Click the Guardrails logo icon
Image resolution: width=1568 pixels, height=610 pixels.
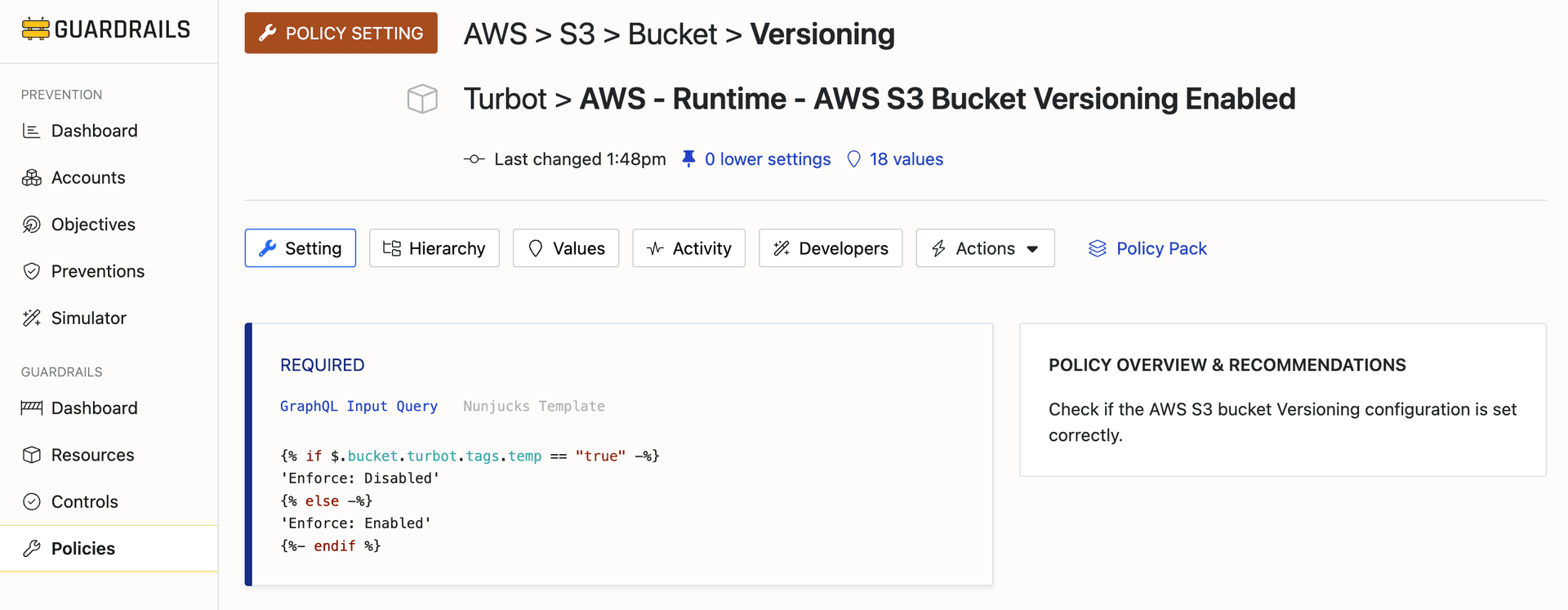35,29
